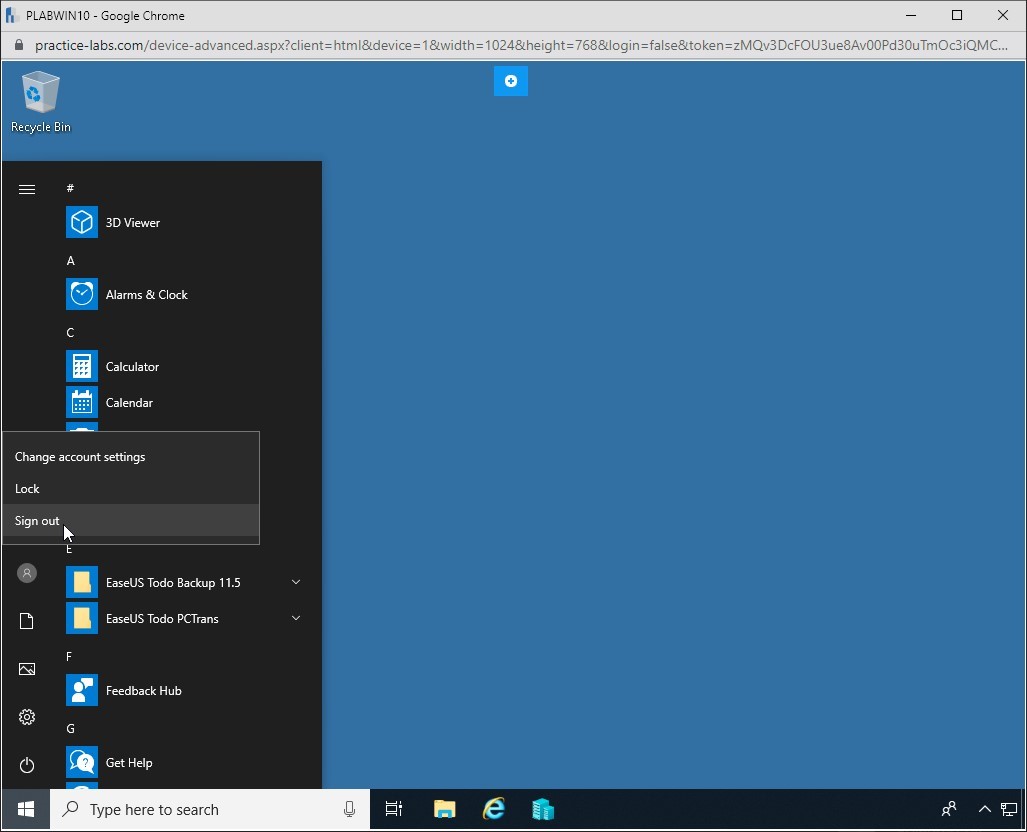This screenshot has height=832, width=1027.
Task: Select Sign out from the account menu
Action: 131,521
